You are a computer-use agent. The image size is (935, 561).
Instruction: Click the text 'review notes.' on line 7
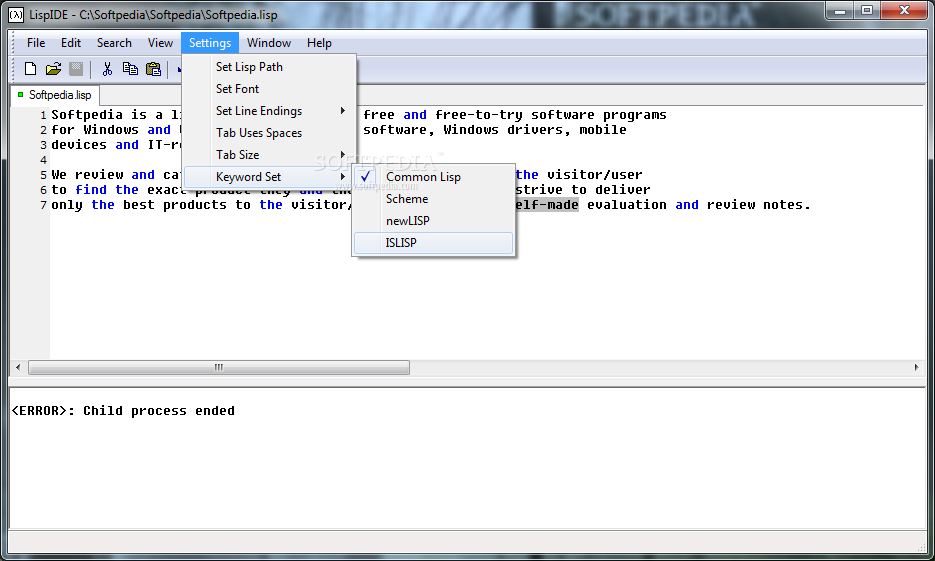point(758,205)
